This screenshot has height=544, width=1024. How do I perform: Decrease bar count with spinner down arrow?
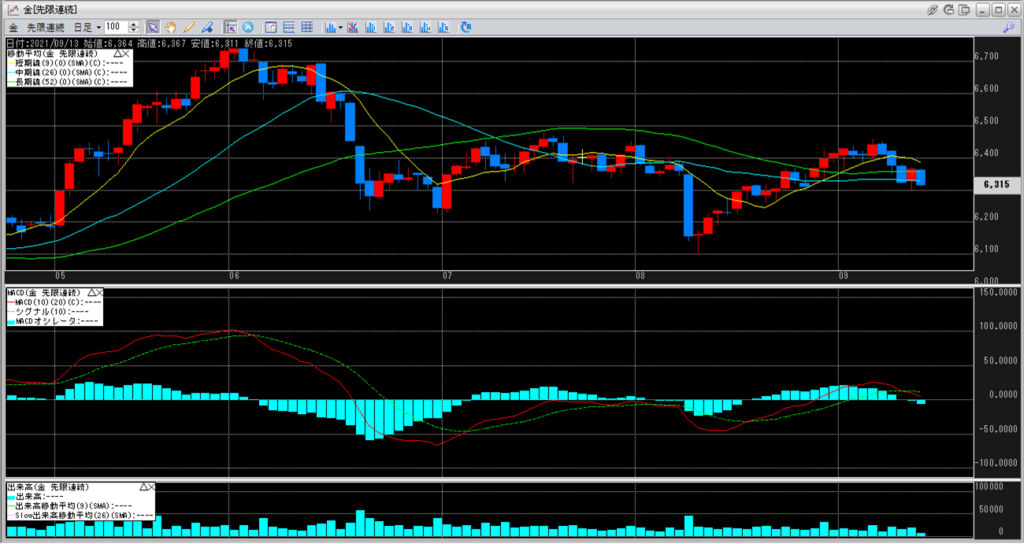(x=134, y=30)
